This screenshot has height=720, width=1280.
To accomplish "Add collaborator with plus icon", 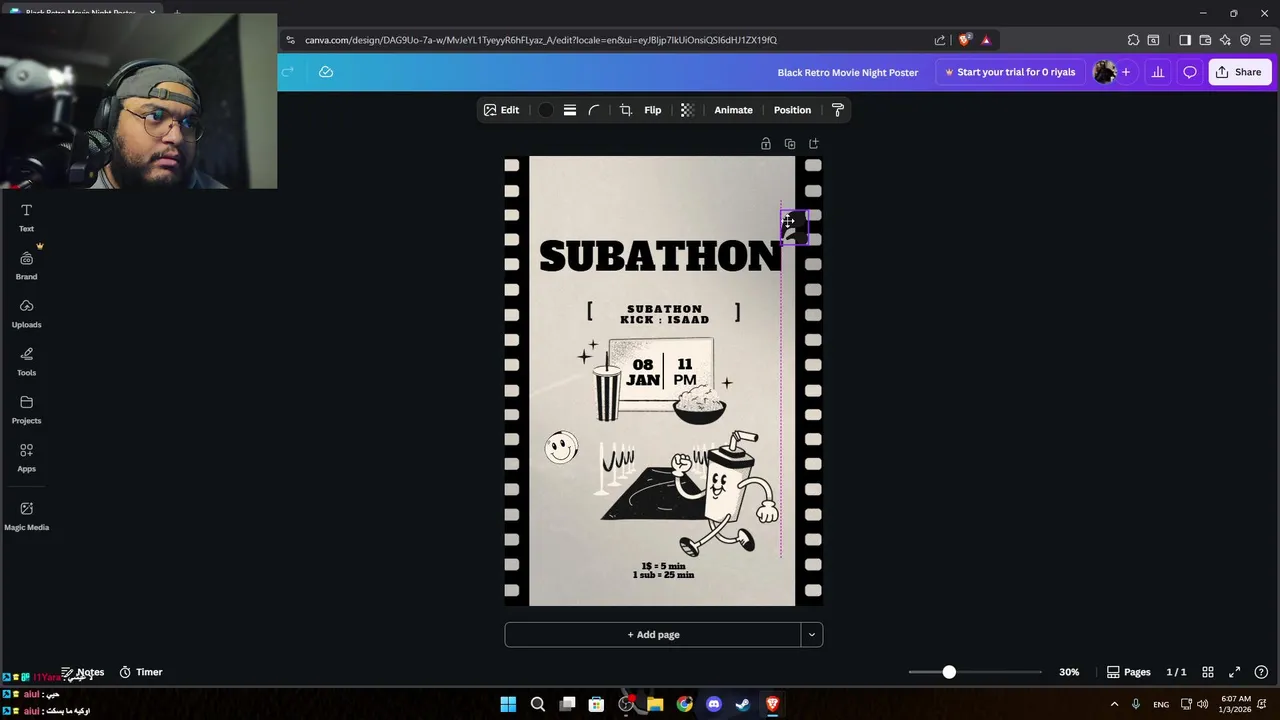I will [x=1126, y=72].
